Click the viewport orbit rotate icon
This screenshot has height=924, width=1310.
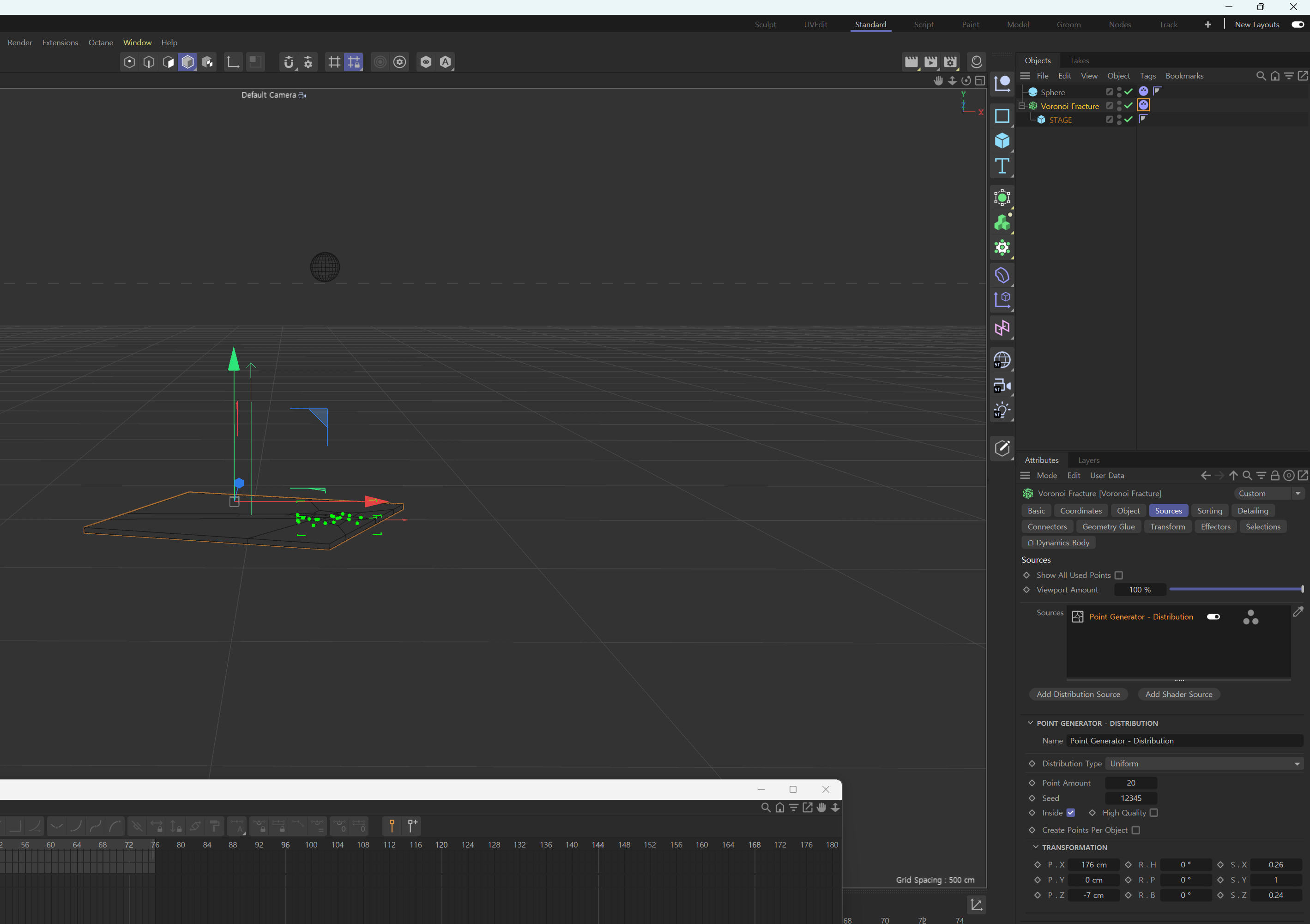(966, 81)
